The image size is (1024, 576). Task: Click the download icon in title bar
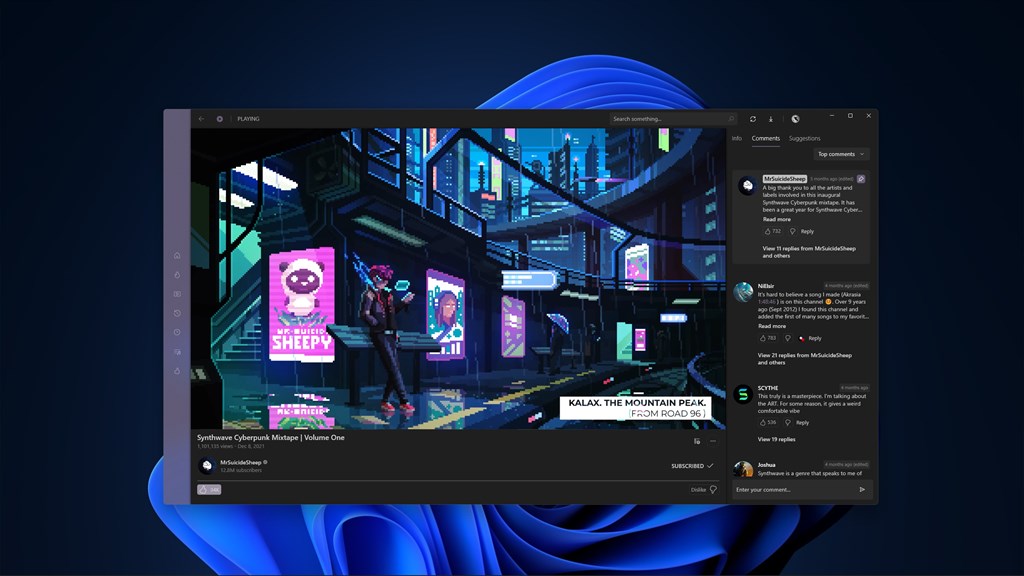771,119
